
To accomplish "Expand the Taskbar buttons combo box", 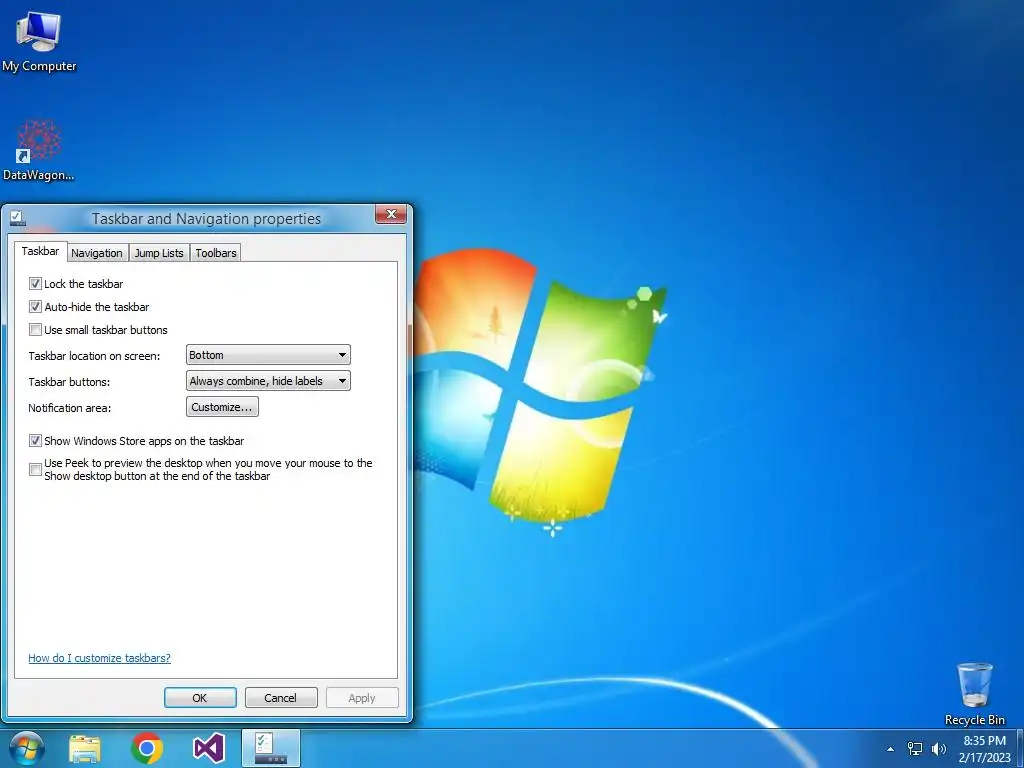I will pyautogui.click(x=268, y=381).
